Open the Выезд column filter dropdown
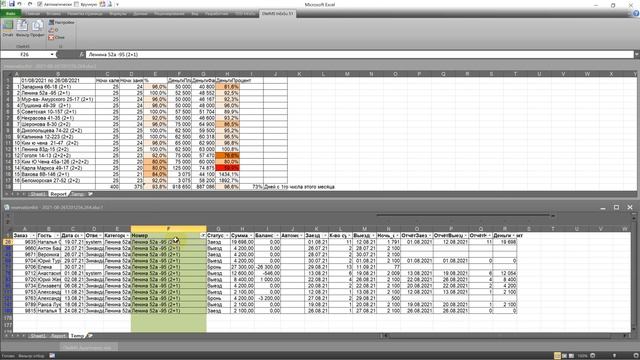Image resolution: width=640 pixels, height=360 pixels. click(373, 236)
